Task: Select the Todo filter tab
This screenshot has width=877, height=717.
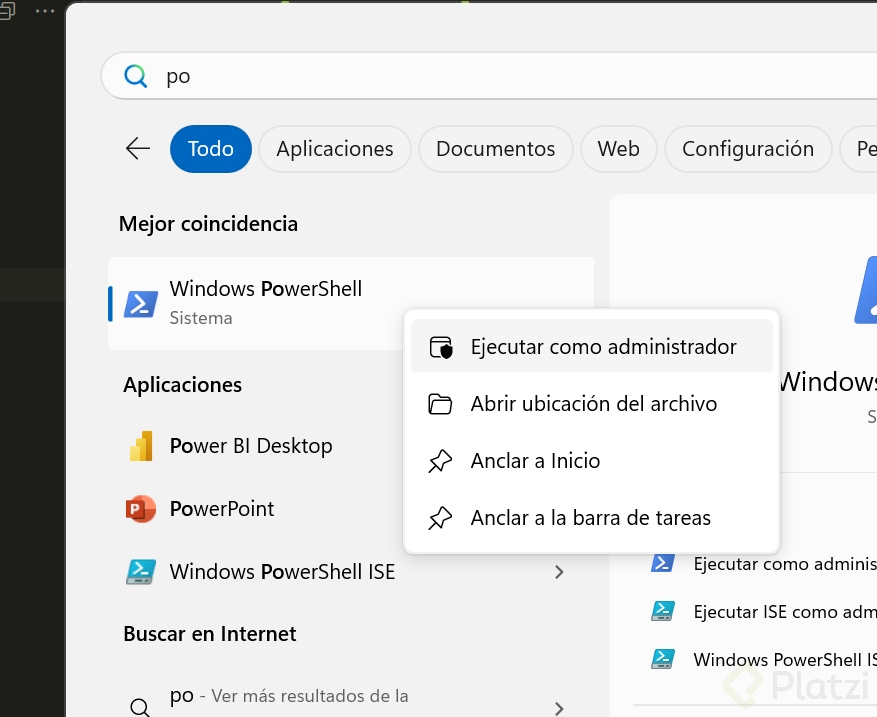Action: click(x=211, y=149)
